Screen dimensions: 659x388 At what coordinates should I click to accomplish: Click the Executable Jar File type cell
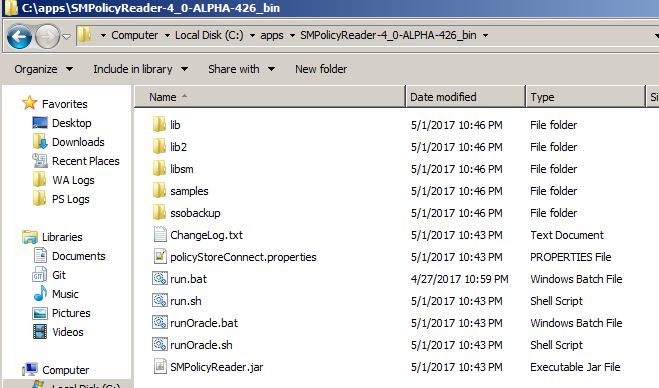pyautogui.click(x=575, y=367)
